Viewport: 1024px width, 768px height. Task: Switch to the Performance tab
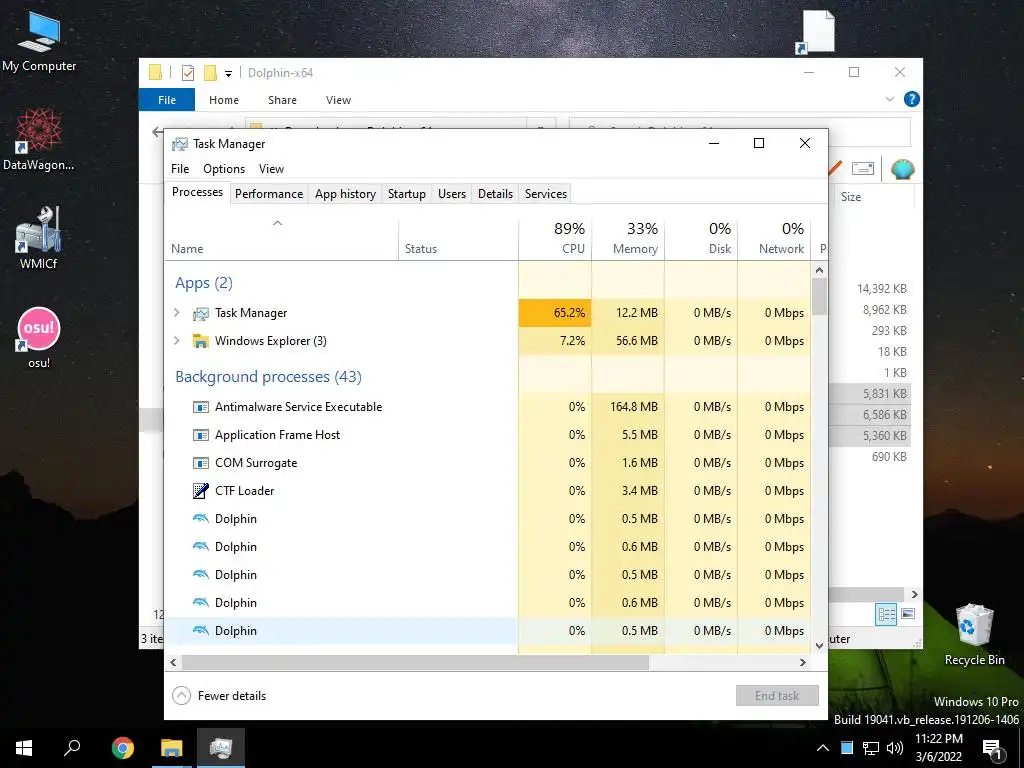point(269,194)
